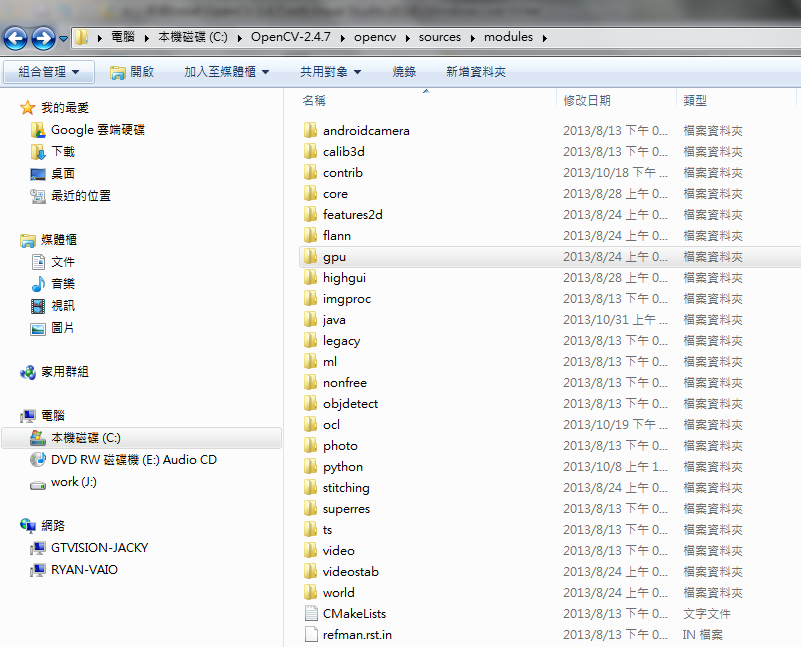
Task: Select the refman.rst.in file icon
Action: click(x=311, y=634)
